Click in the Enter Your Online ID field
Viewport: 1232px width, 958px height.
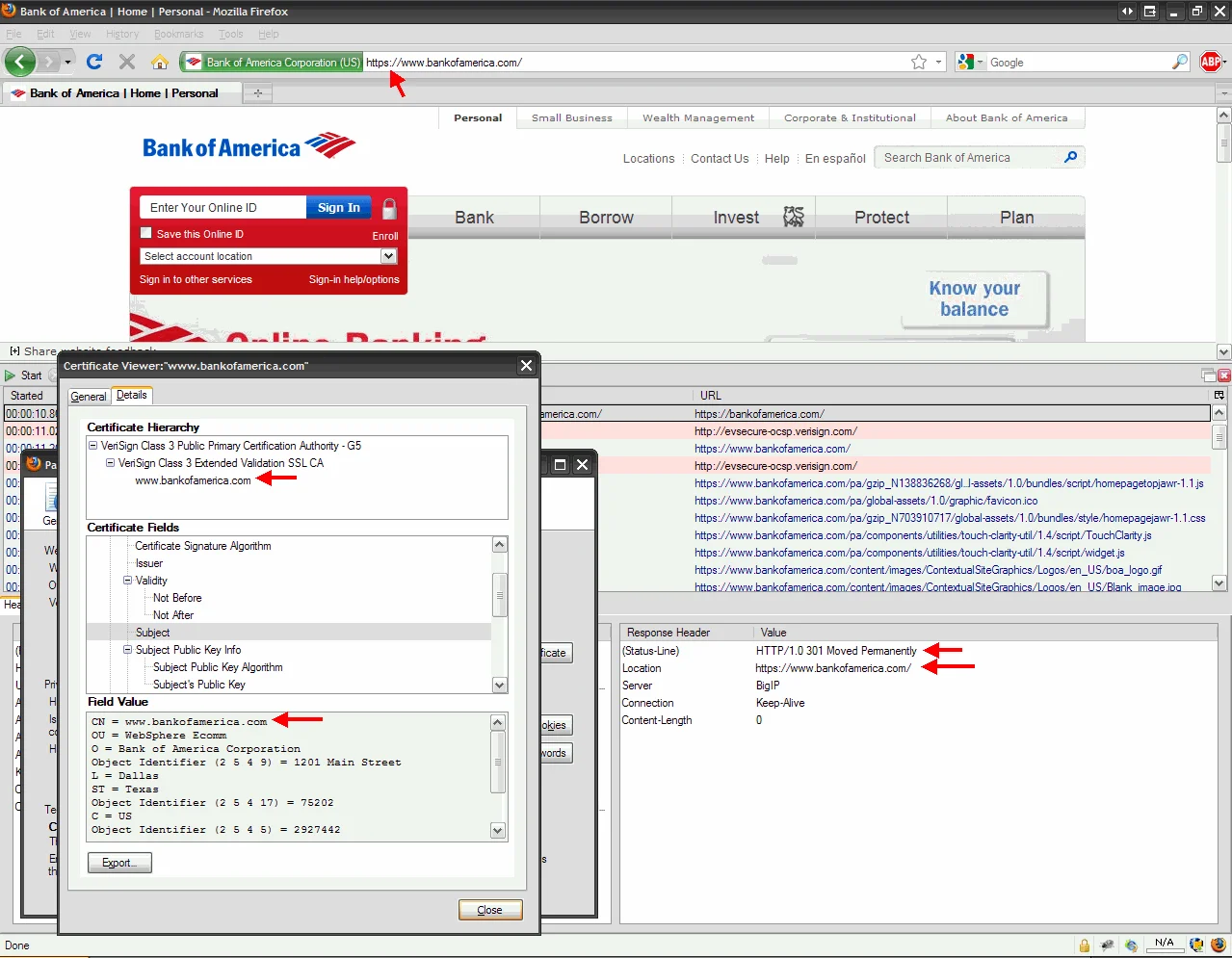tap(223, 207)
